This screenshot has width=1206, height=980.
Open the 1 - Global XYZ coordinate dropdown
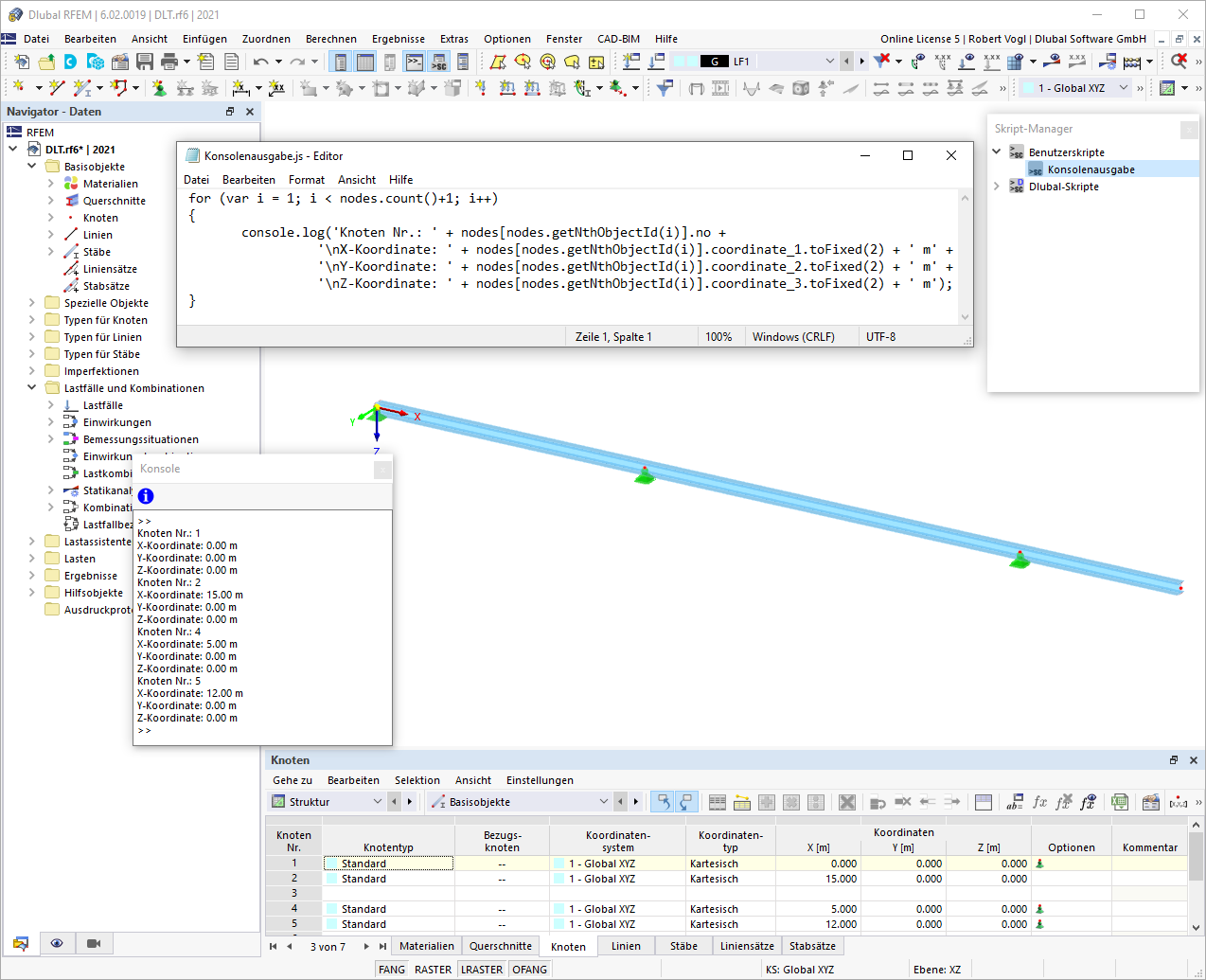pyautogui.click(x=1124, y=88)
